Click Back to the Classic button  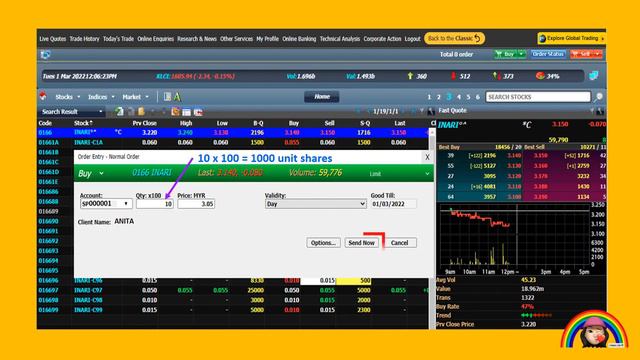pos(454,38)
